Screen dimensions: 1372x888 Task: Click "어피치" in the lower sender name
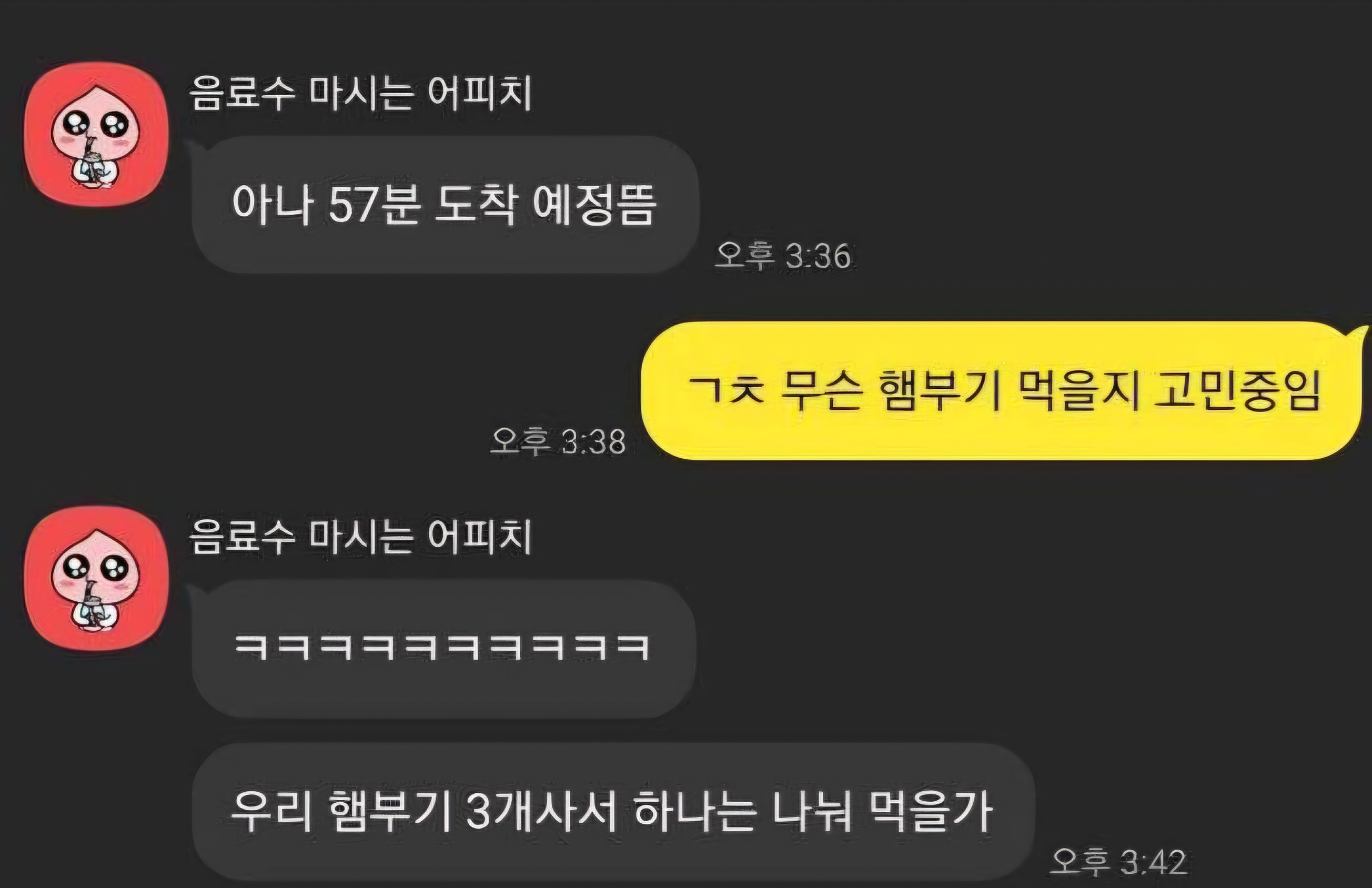point(479,537)
